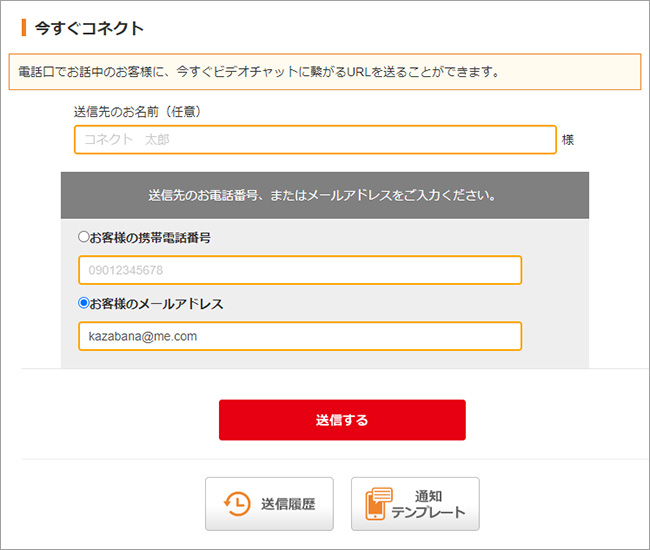This screenshot has width=650, height=550.
Task: Click the clock icon on 送信履歴
Action: point(236,504)
